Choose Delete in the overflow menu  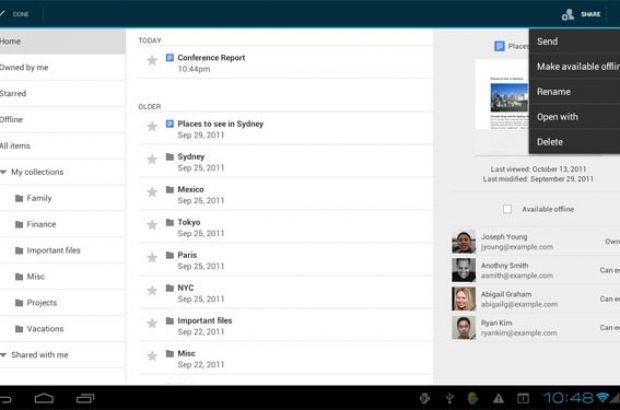pyautogui.click(x=550, y=142)
